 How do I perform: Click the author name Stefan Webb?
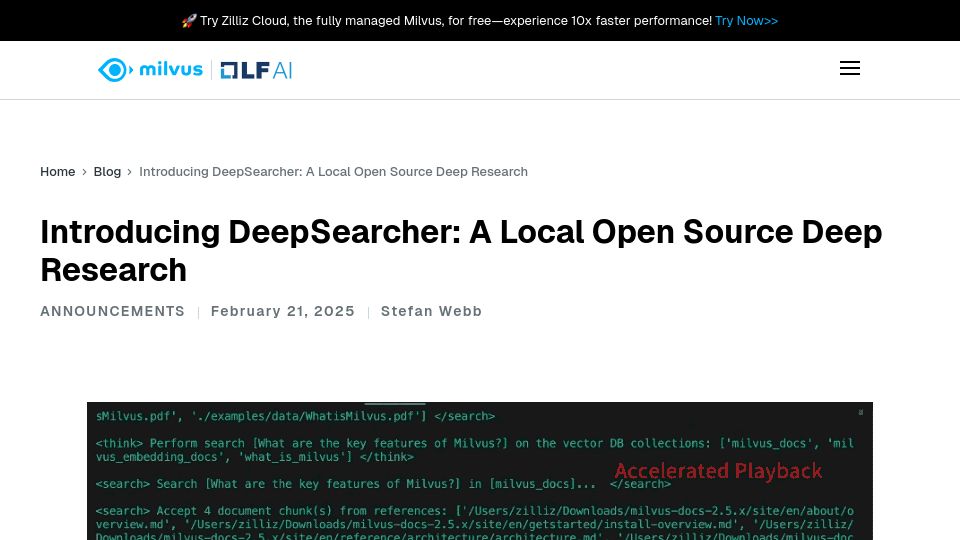(x=432, y=311)
